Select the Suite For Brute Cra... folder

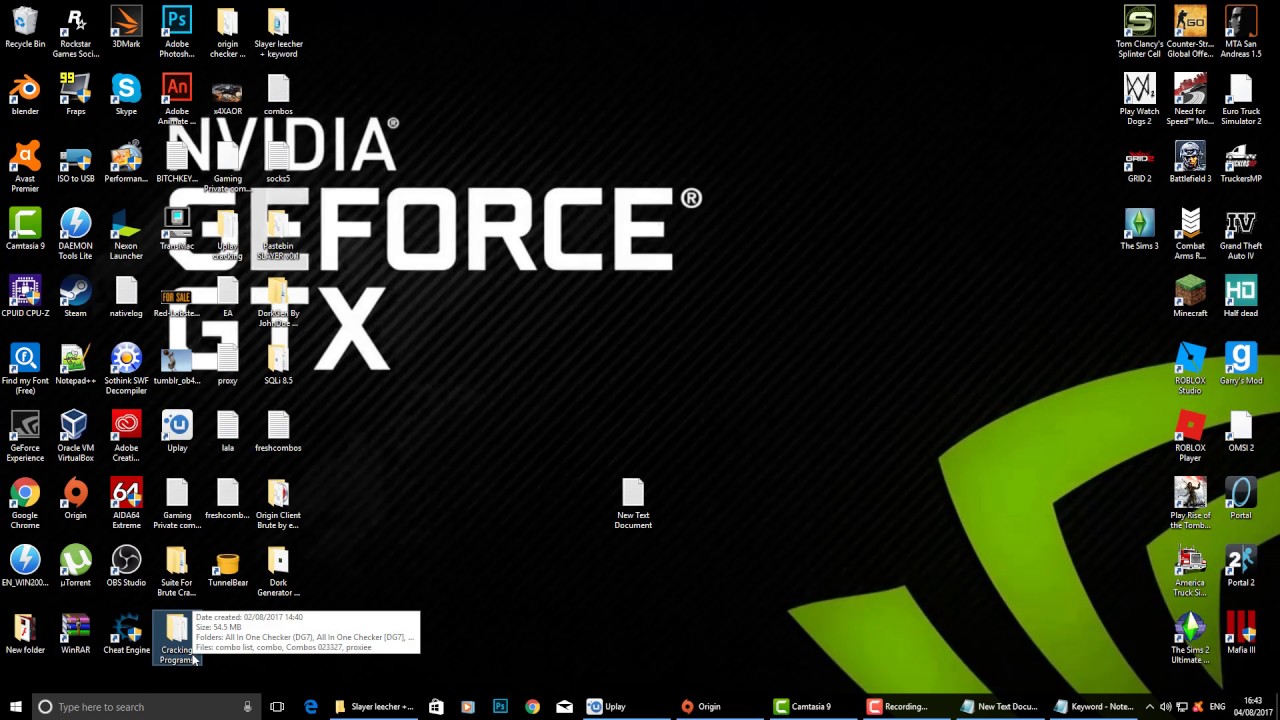(x=177, y=571)
